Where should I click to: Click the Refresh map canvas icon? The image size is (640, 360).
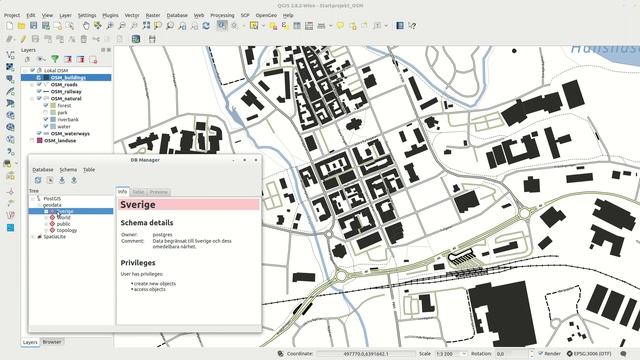point(206,26)
